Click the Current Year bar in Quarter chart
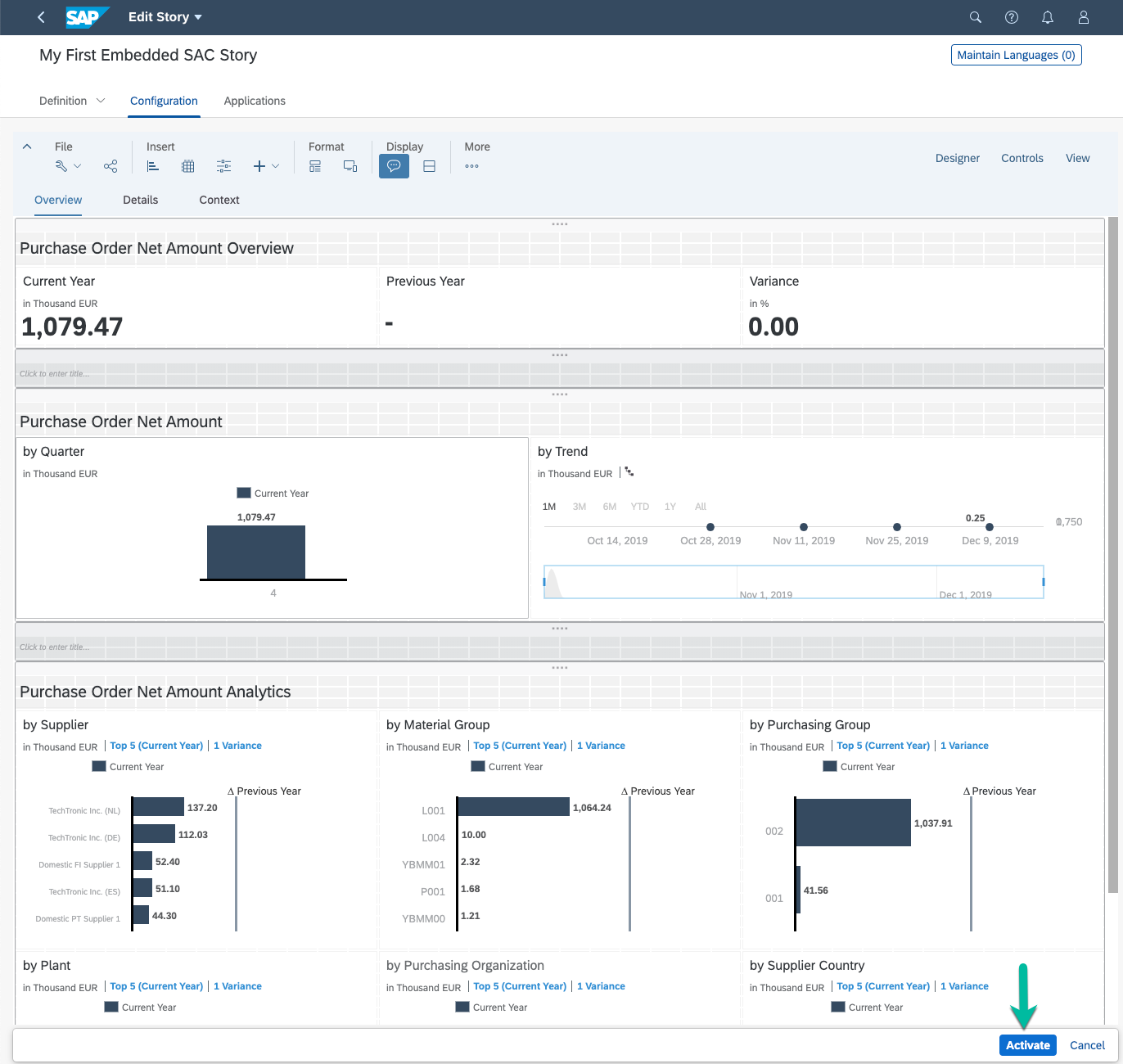Viewport: 1123px width, 1064px height. pyautogui.click(x=255, y=552)
